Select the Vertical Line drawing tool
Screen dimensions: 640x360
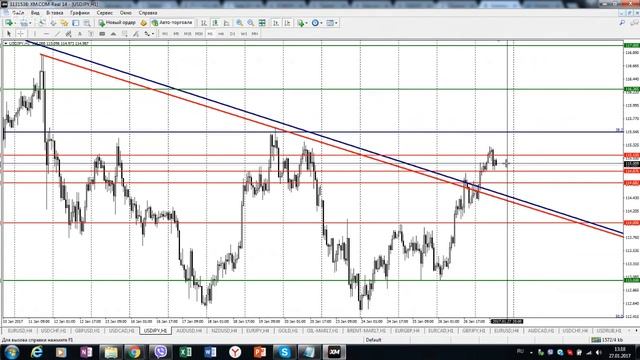coord(35,33)
